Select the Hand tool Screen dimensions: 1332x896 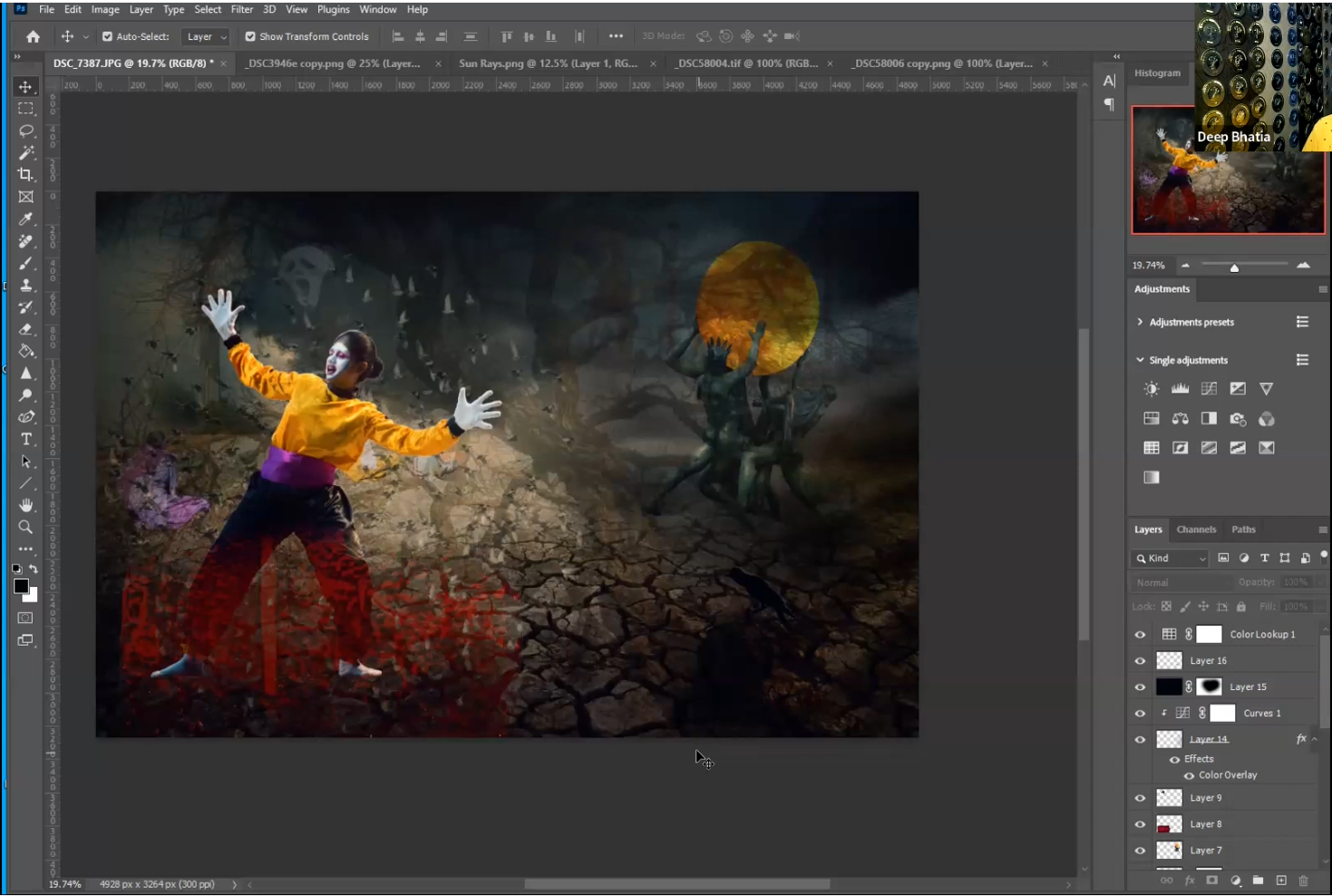coord(25,505)
